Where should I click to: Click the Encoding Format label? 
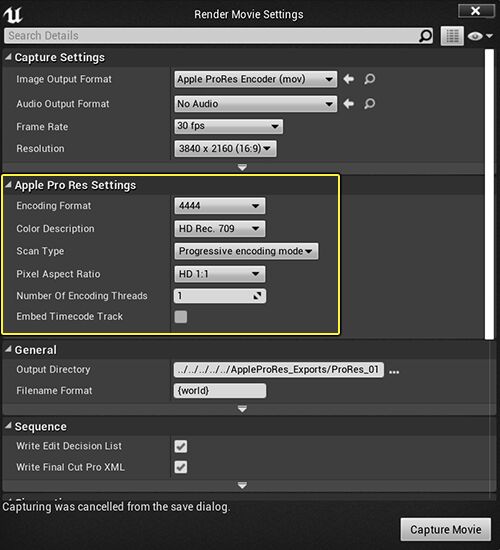54,206
